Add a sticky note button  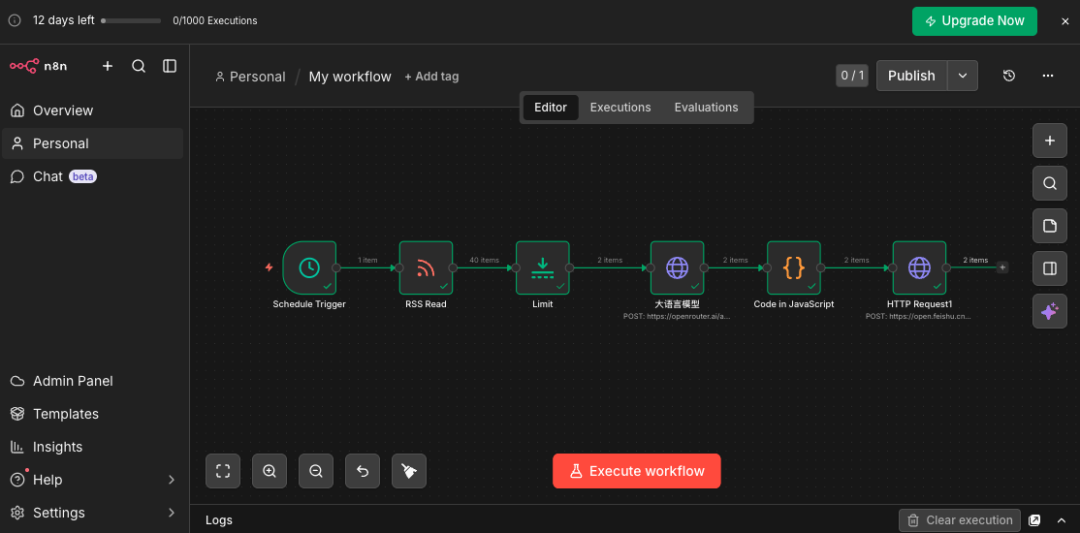coord(1050,226)
